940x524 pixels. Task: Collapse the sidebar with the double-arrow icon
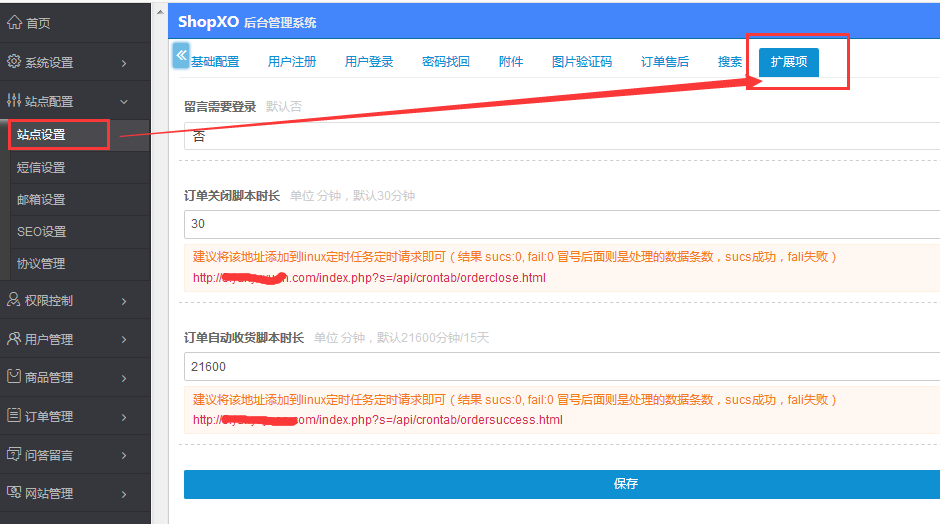181,55
